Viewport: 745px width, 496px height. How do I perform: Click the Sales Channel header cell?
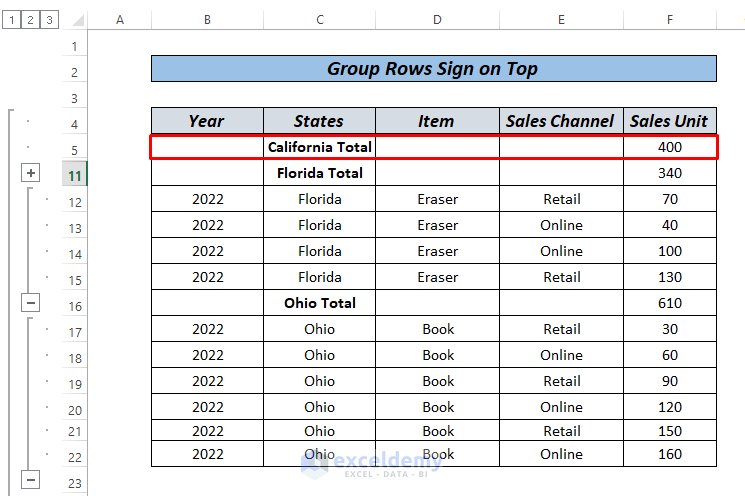pos(561,121)
